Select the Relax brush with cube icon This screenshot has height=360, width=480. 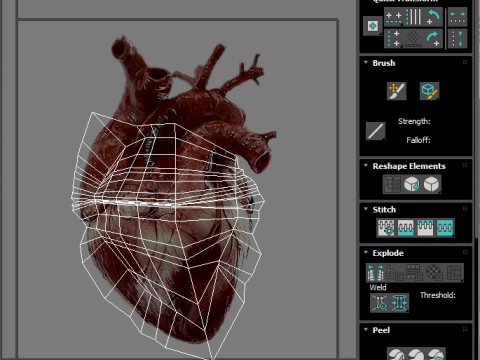click(429, 91)
